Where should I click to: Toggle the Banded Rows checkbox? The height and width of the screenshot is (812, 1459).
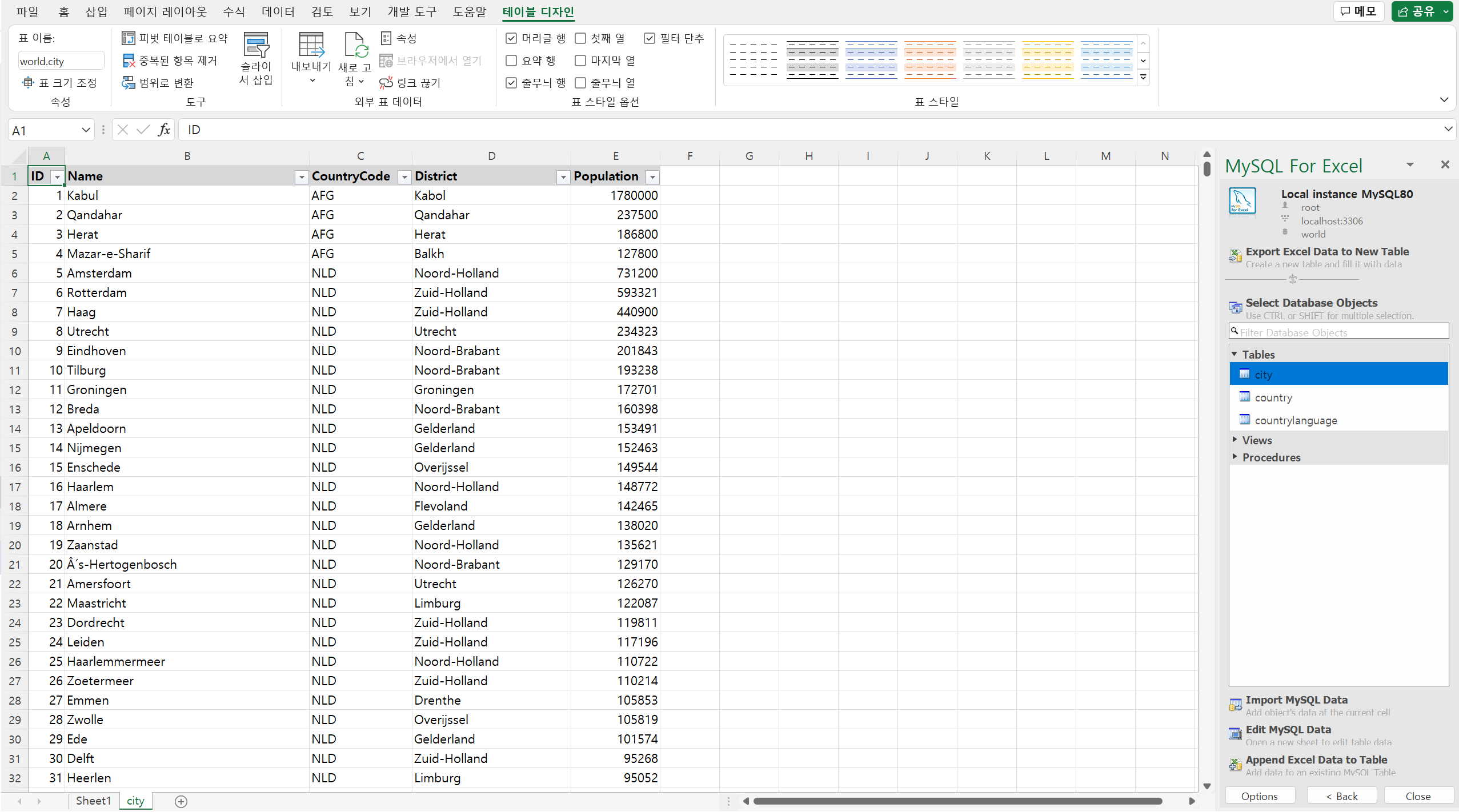[x=511, y=83]
